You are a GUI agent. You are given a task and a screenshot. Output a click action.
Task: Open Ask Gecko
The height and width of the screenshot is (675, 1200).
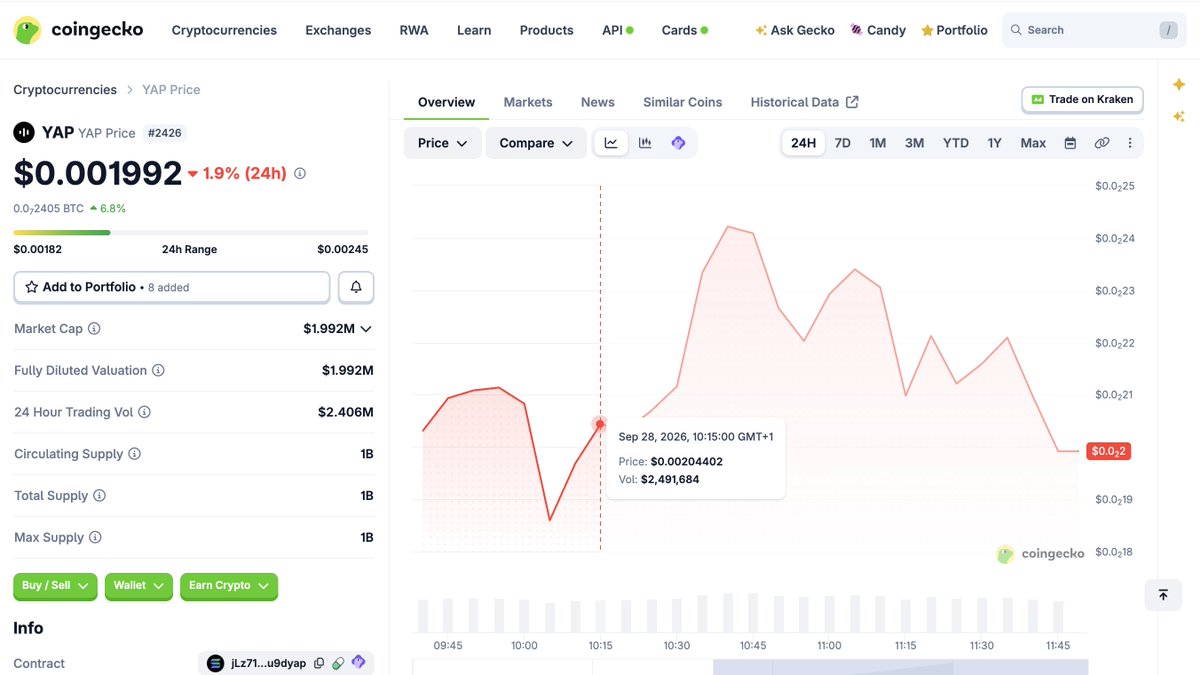[795, 30]
